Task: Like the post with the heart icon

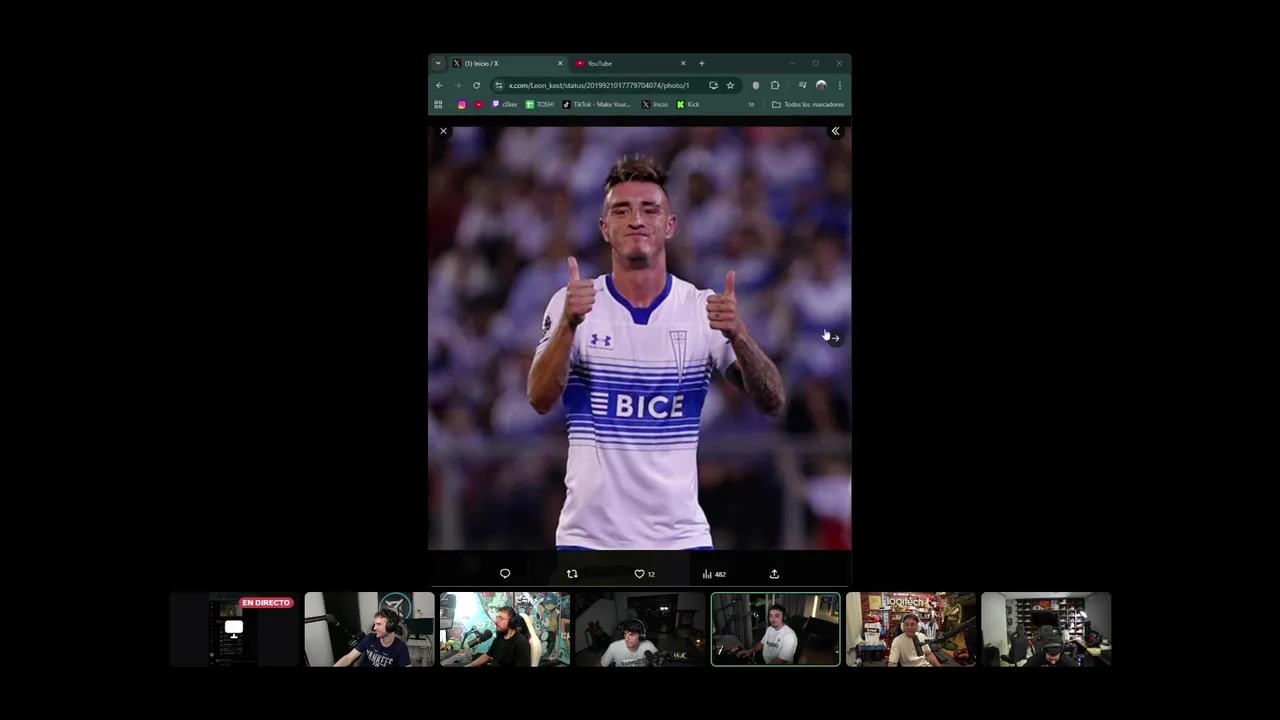Action: tap(640, 574)
